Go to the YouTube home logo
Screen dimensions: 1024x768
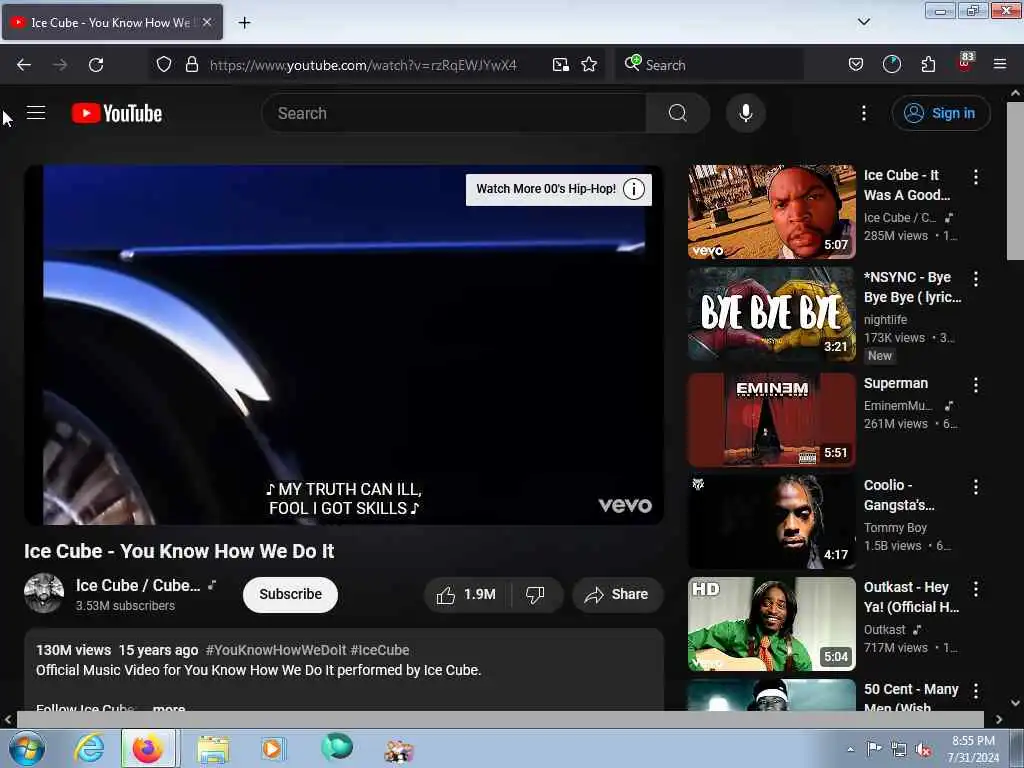click(117, 113)
